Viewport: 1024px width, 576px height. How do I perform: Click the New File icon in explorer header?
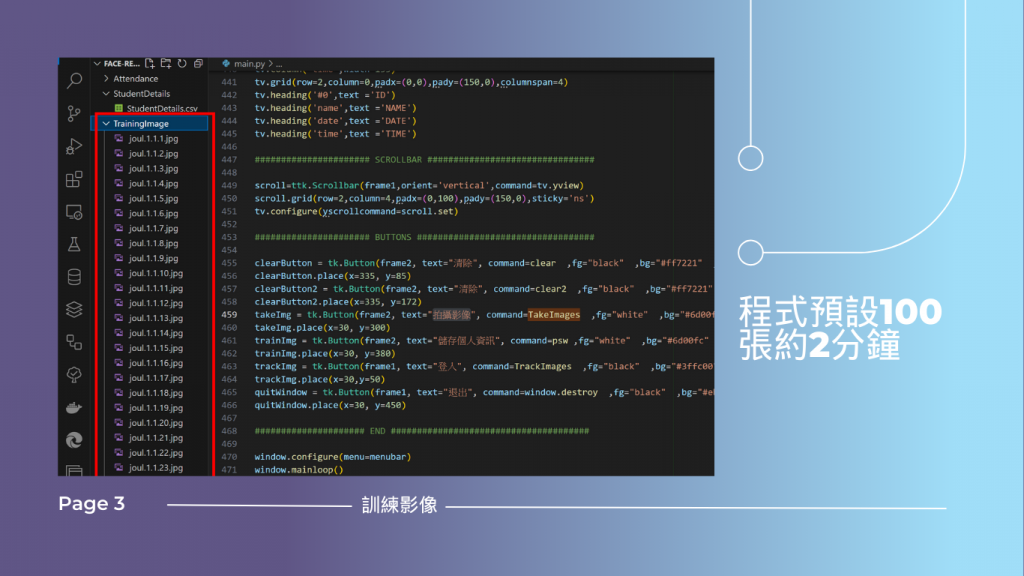[150, 63]
